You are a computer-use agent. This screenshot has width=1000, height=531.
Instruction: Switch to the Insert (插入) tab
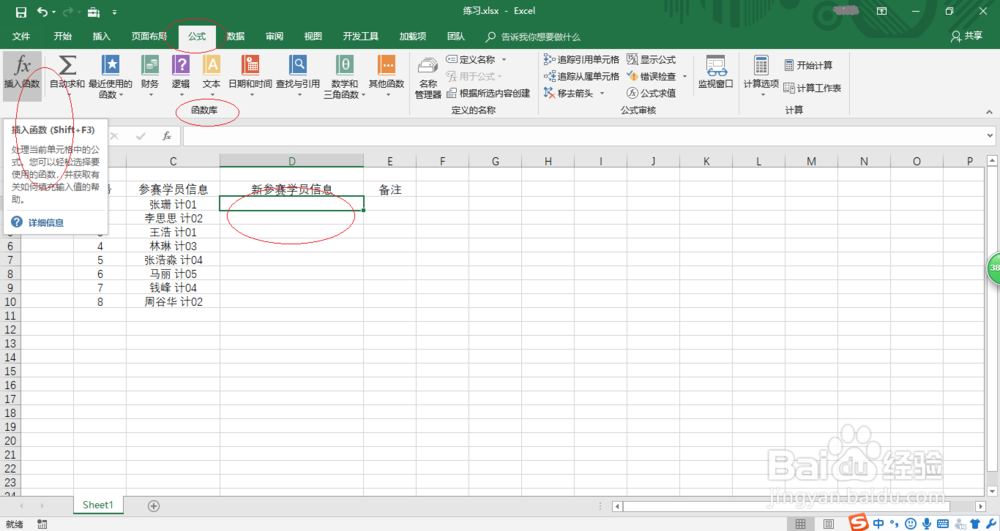[101, 36]
